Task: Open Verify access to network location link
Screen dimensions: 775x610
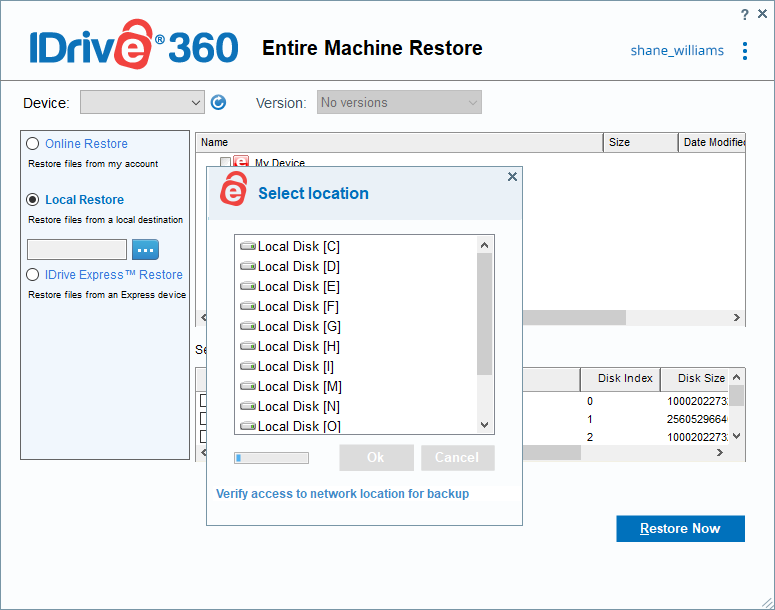Action: pyautogui.click(x=342, y=494)
